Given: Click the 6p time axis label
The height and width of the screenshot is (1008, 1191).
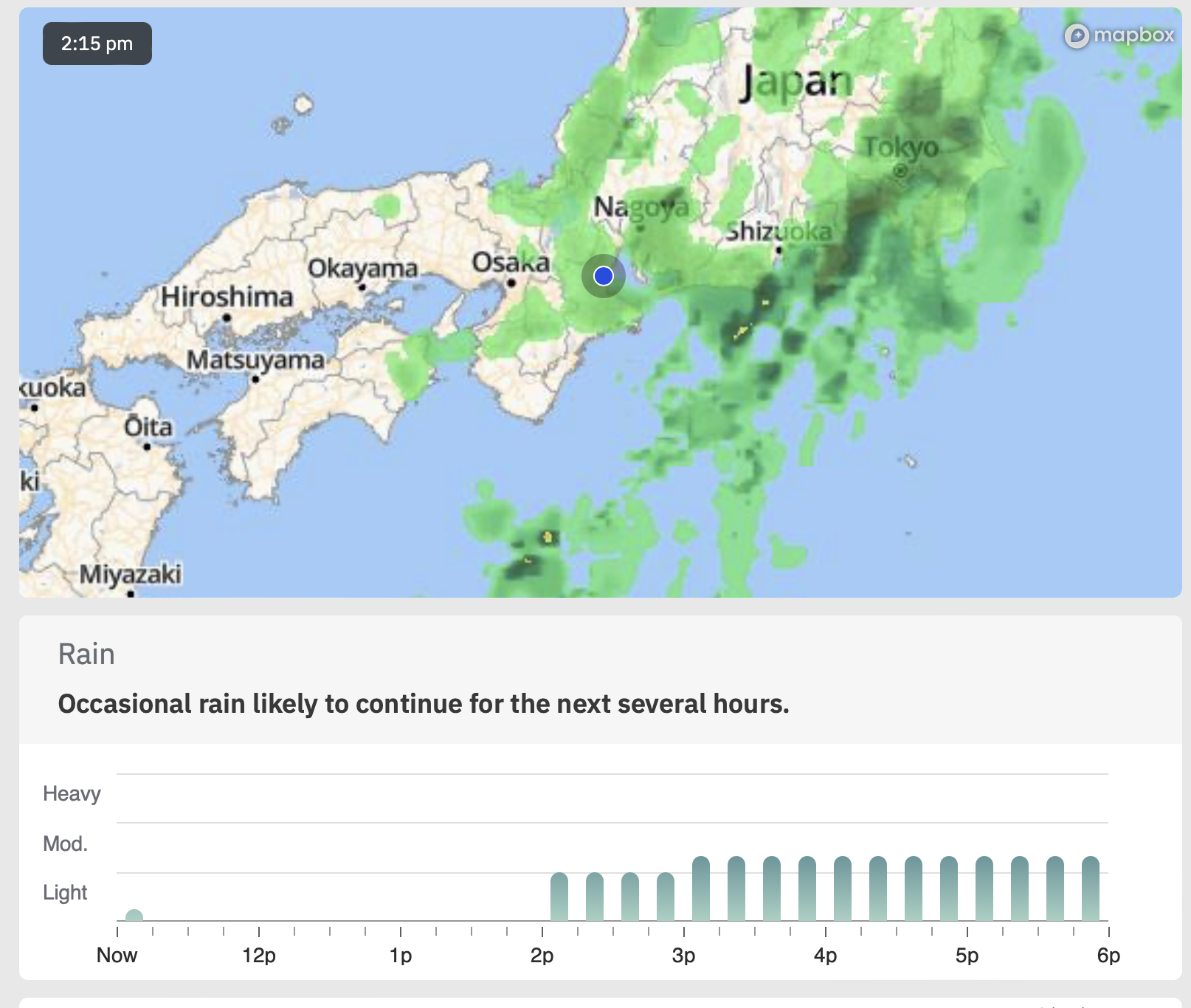Looking at the screenshot, I should tap(1108, 956).
